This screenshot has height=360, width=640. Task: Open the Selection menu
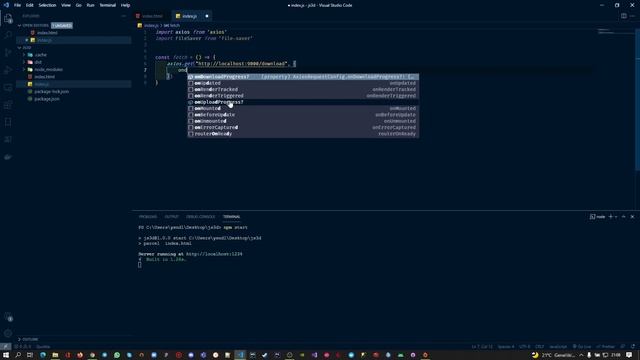click(47, 5)
